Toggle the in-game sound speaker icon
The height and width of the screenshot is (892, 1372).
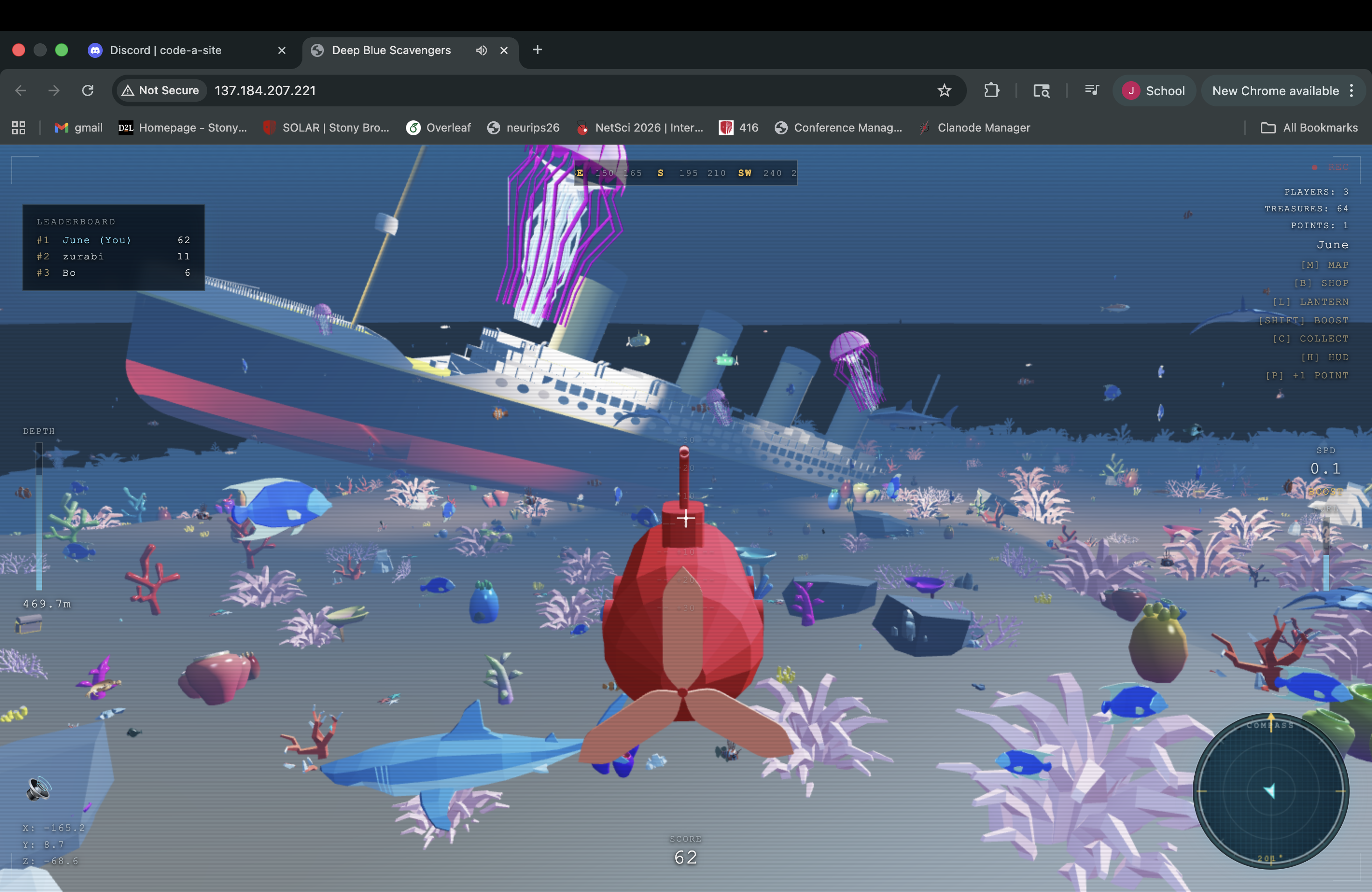[38, 788]
